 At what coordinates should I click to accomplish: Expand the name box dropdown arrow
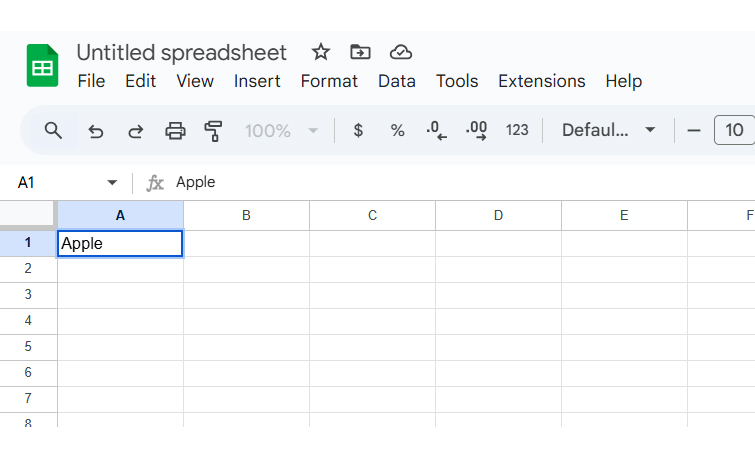pos(112,183)
